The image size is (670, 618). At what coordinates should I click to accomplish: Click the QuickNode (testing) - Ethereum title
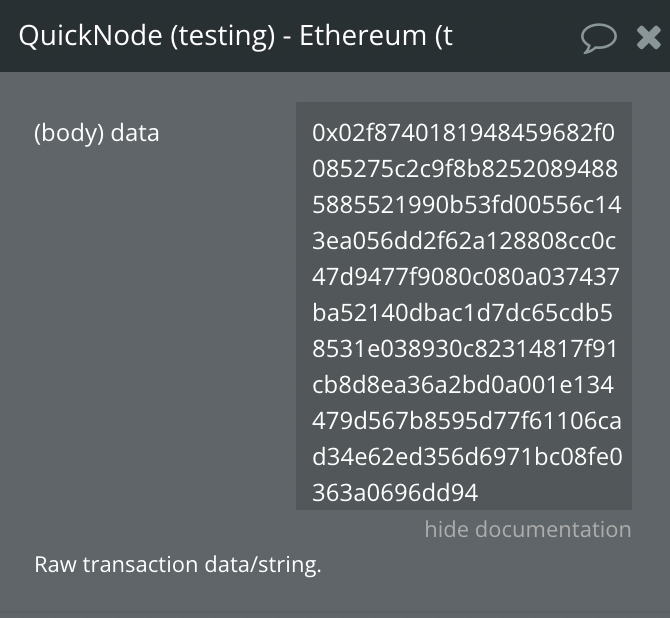tap(235, 35)
